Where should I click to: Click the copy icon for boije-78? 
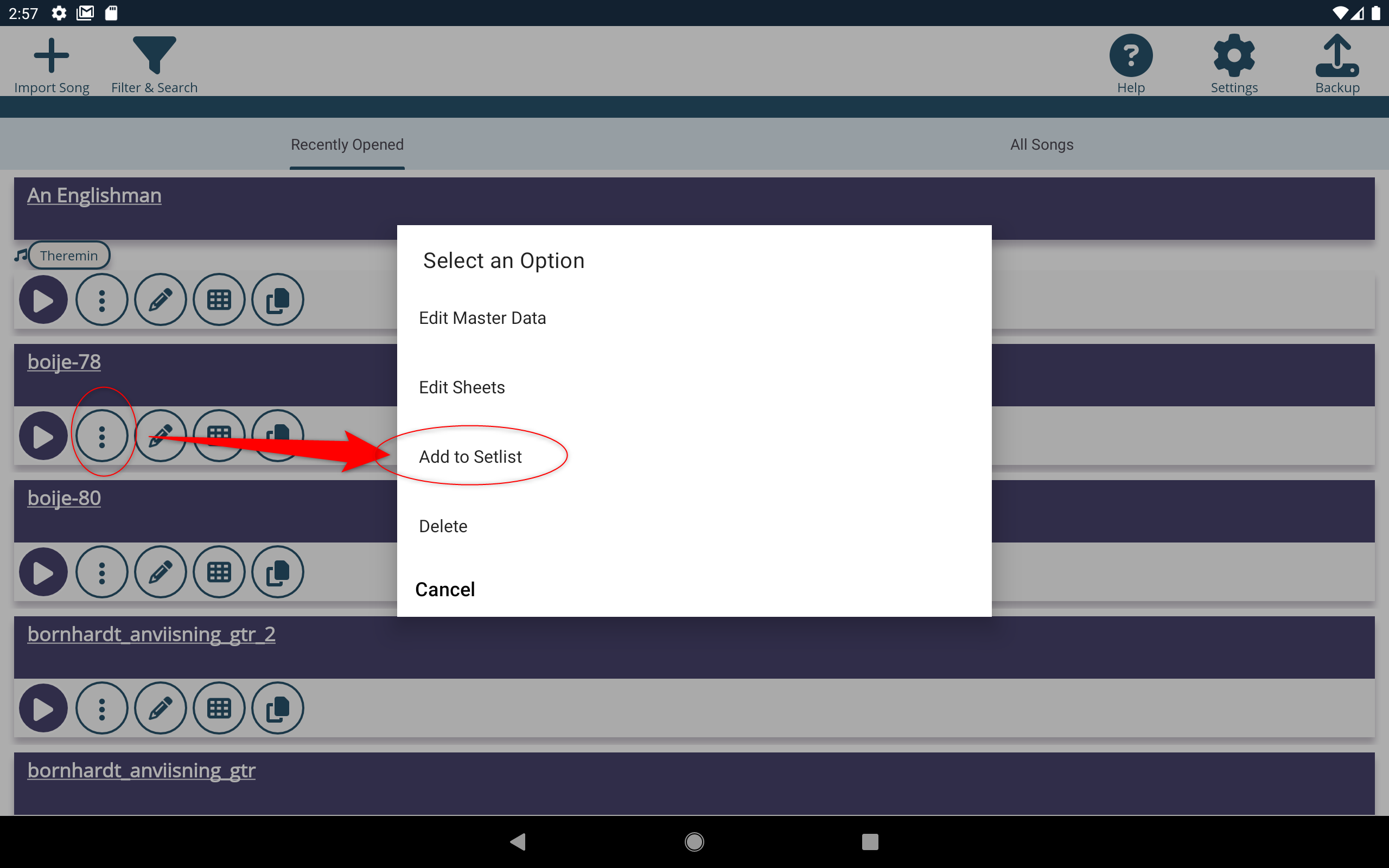click(x=277, y=436)
